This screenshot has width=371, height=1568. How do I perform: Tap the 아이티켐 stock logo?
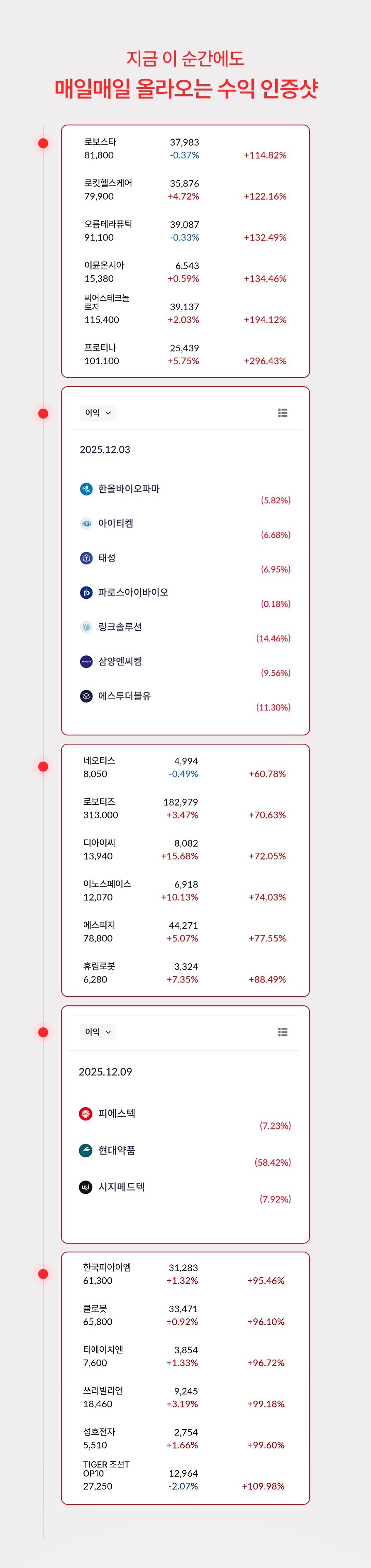pyautogui.click(x=86, y=524)
